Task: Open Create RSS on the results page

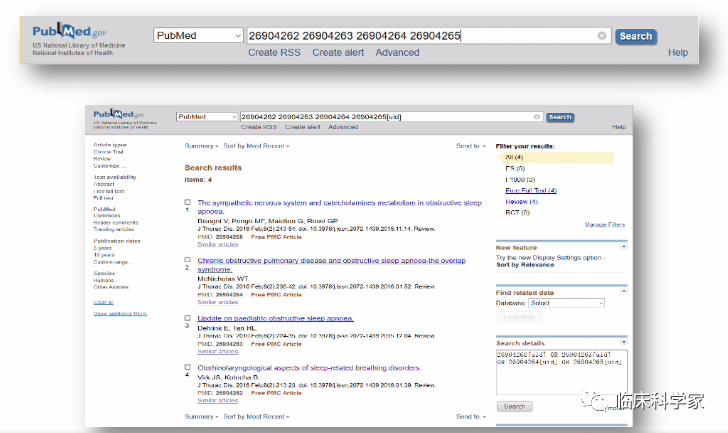Action: tap(259, 127)
